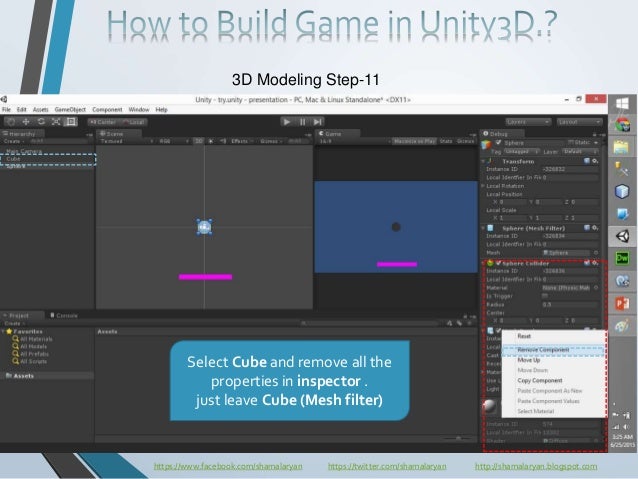Image resolution: width=638 pixels, height=479 pixels.
Task: Open Sphere Collider gear settings
Action: (595, 263)
